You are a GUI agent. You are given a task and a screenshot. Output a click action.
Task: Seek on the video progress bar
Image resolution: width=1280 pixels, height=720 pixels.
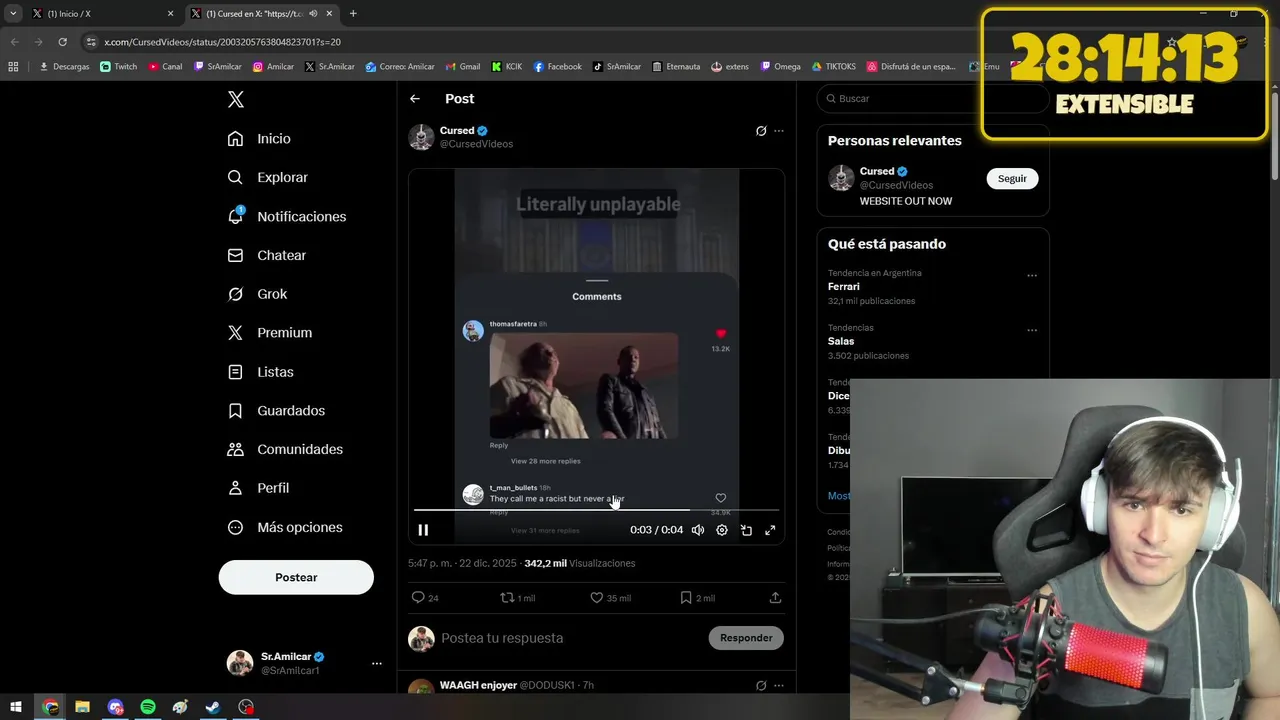596,510
